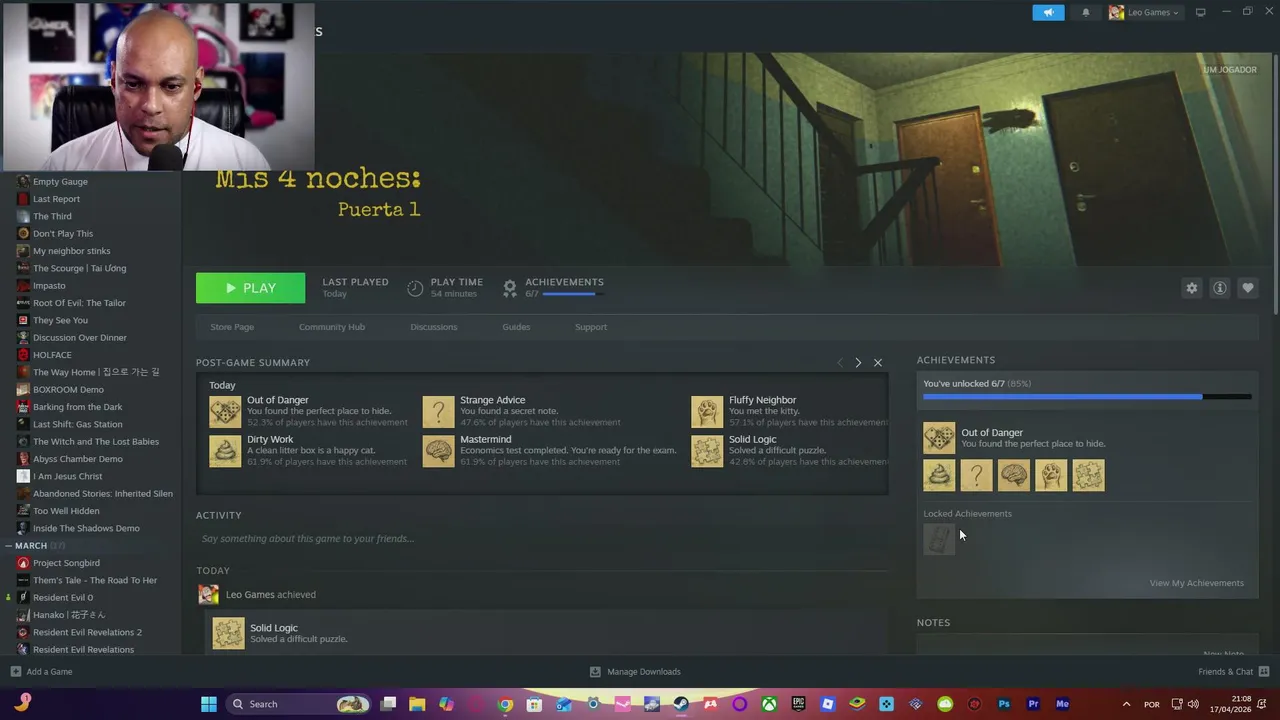Show hidden system tray icons
Image resolution: width=1280 pixels, height=720 pixels.
[x=1126, y=704]
